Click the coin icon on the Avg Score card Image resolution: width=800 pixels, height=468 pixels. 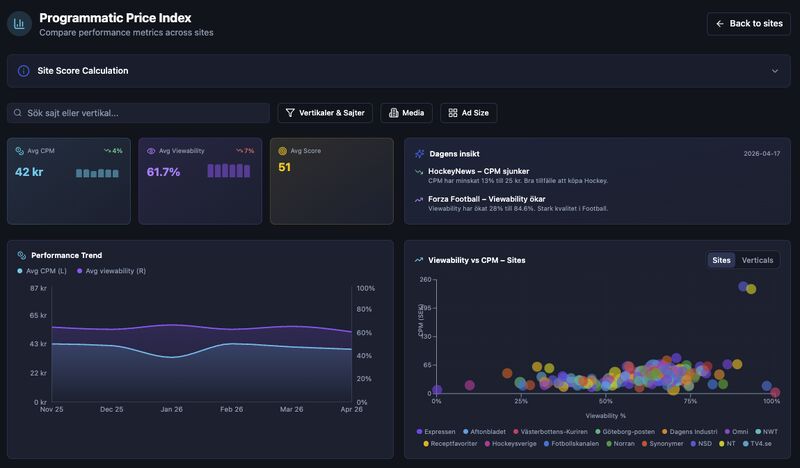click(282, 151)
